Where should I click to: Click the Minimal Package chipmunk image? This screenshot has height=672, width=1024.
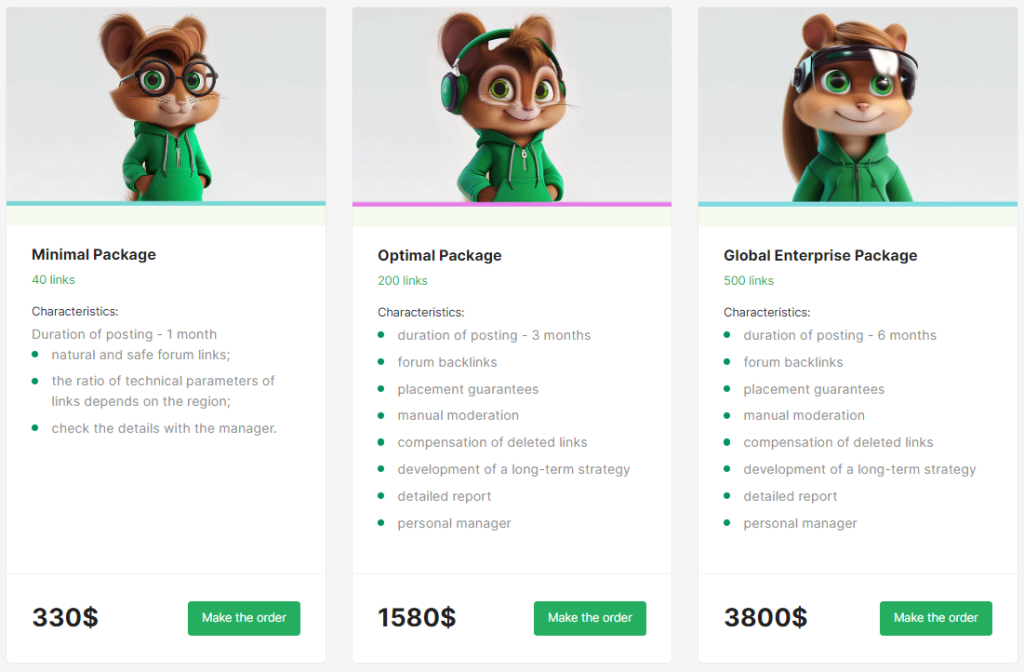166,105
